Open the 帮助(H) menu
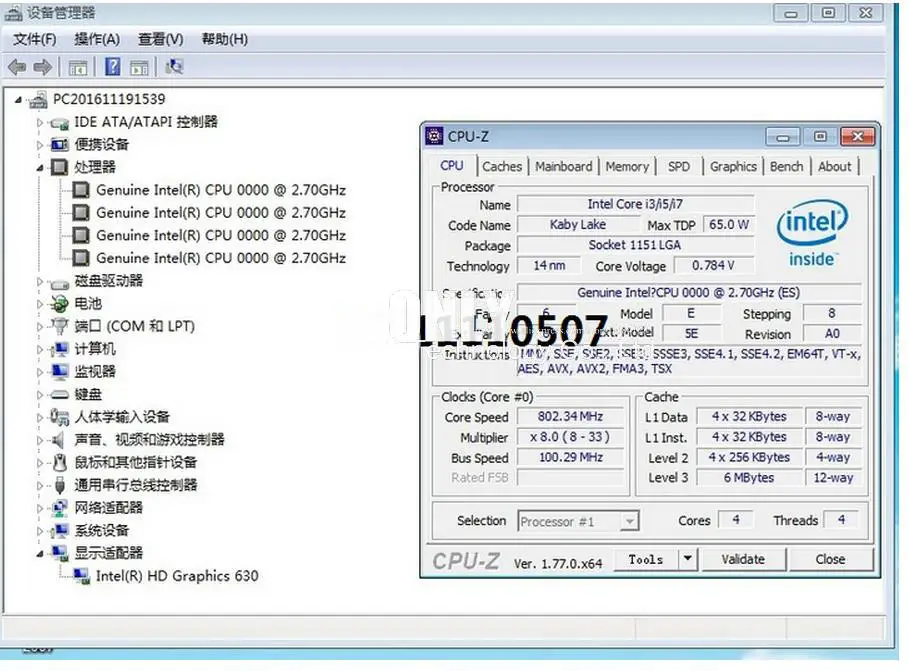 (x=224, y=39)
